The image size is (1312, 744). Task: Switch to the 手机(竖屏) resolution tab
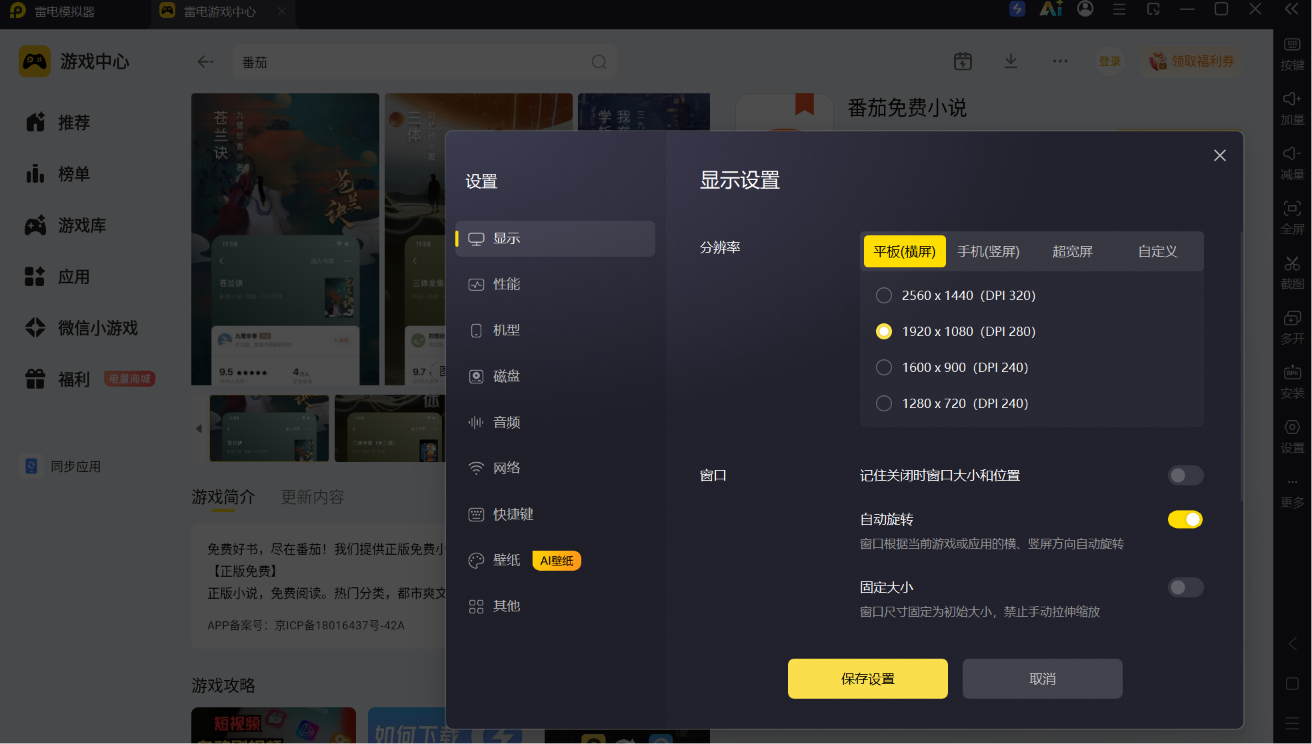[988, 251]
